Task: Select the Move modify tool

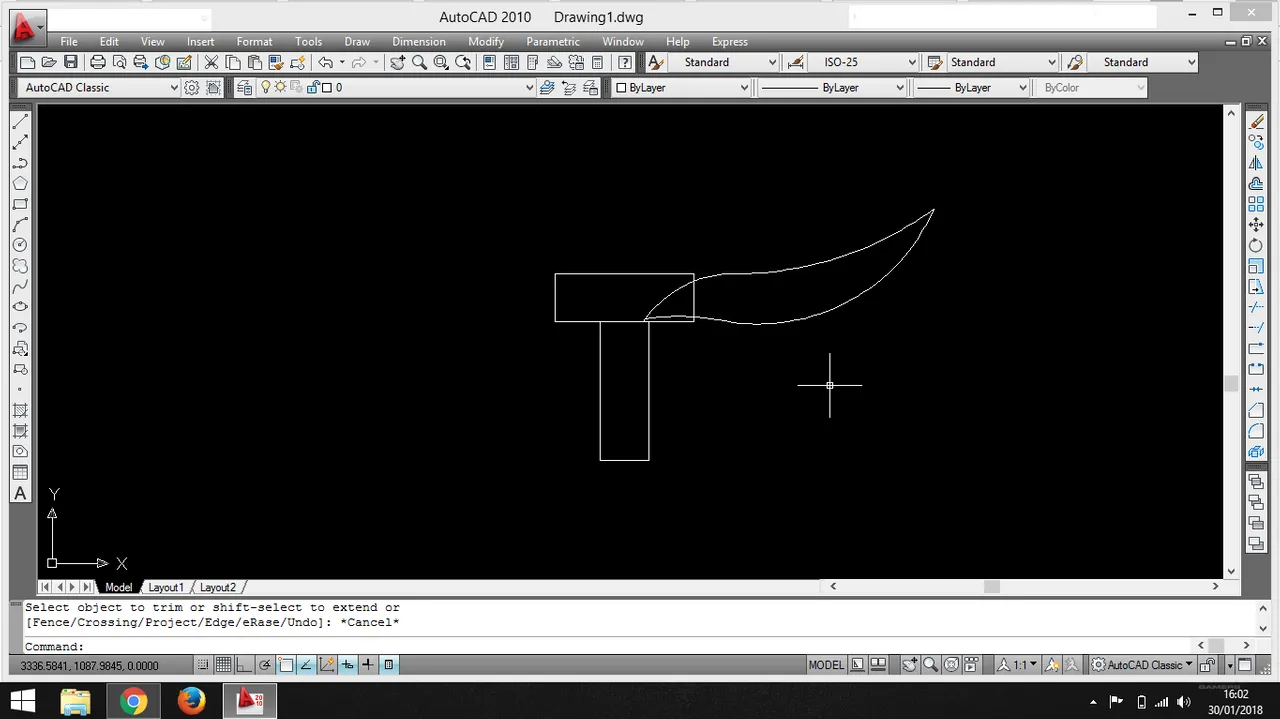Action: tap(1256, 225)
